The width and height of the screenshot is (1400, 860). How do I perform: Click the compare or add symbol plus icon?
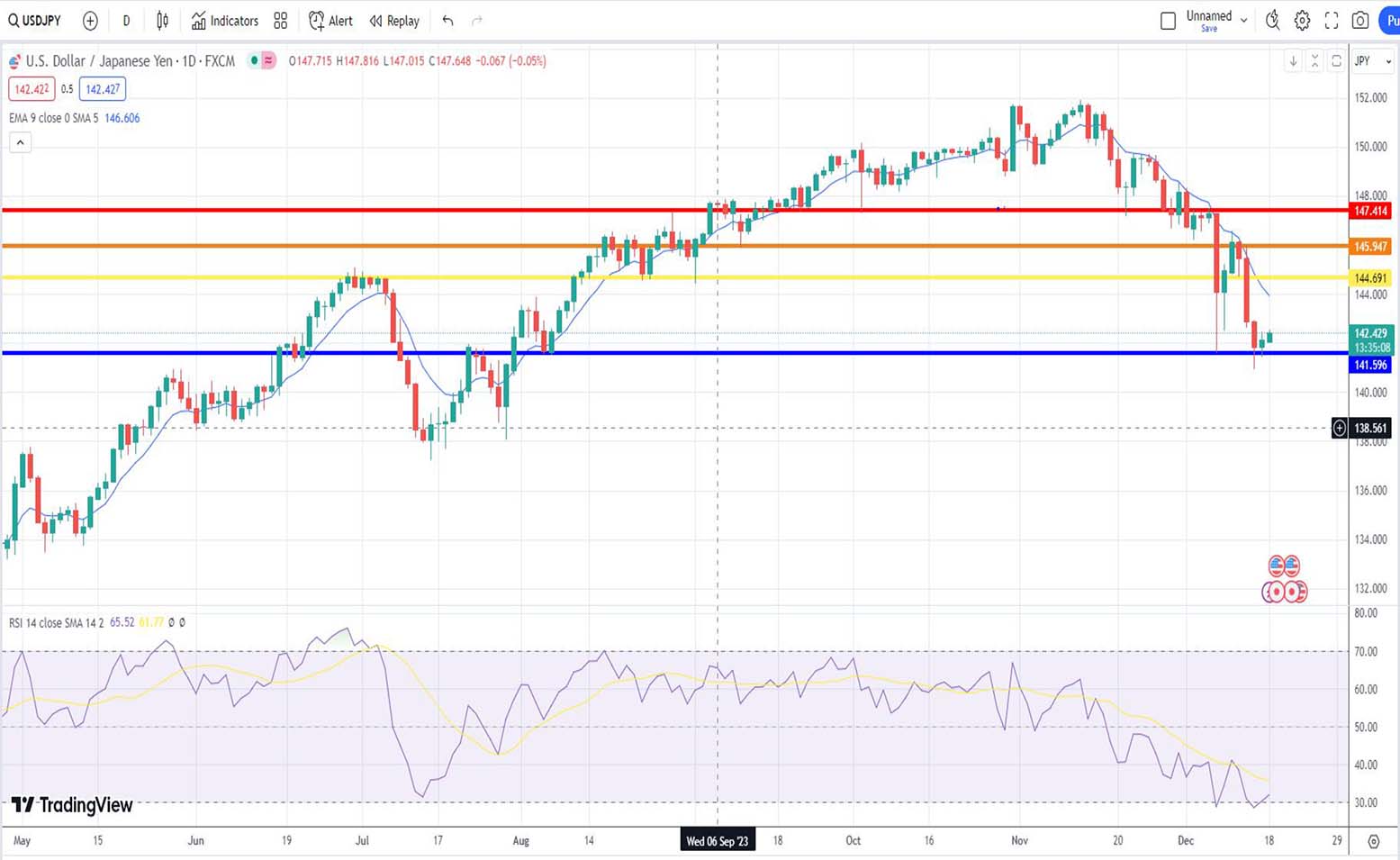tap(90, 21)
